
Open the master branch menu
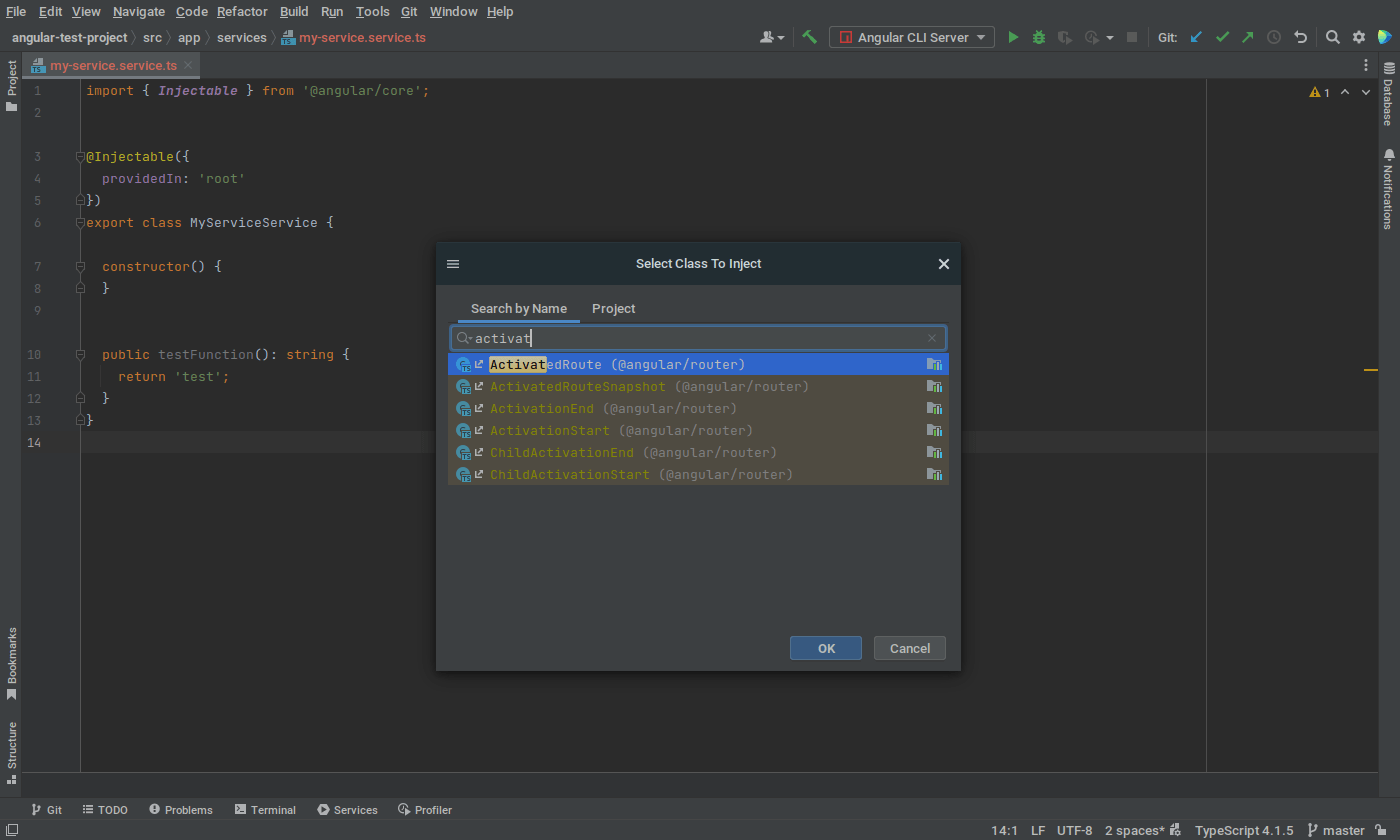click(x=1342, y=830)
